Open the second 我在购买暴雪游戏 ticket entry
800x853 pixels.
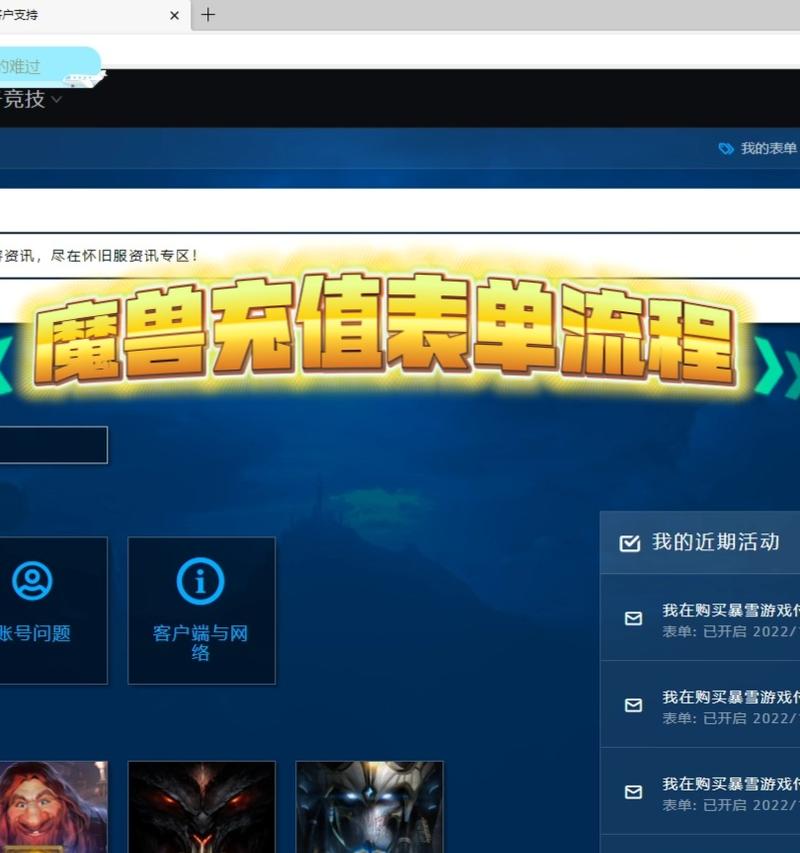tap(700, 704)
